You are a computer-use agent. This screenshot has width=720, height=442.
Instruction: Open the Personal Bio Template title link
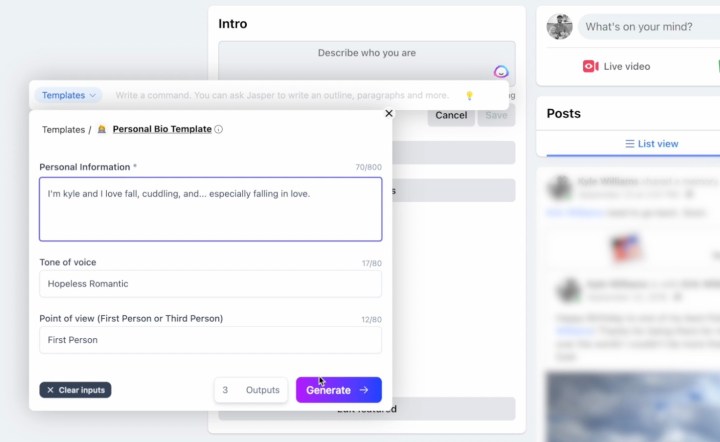pos(162,130)
